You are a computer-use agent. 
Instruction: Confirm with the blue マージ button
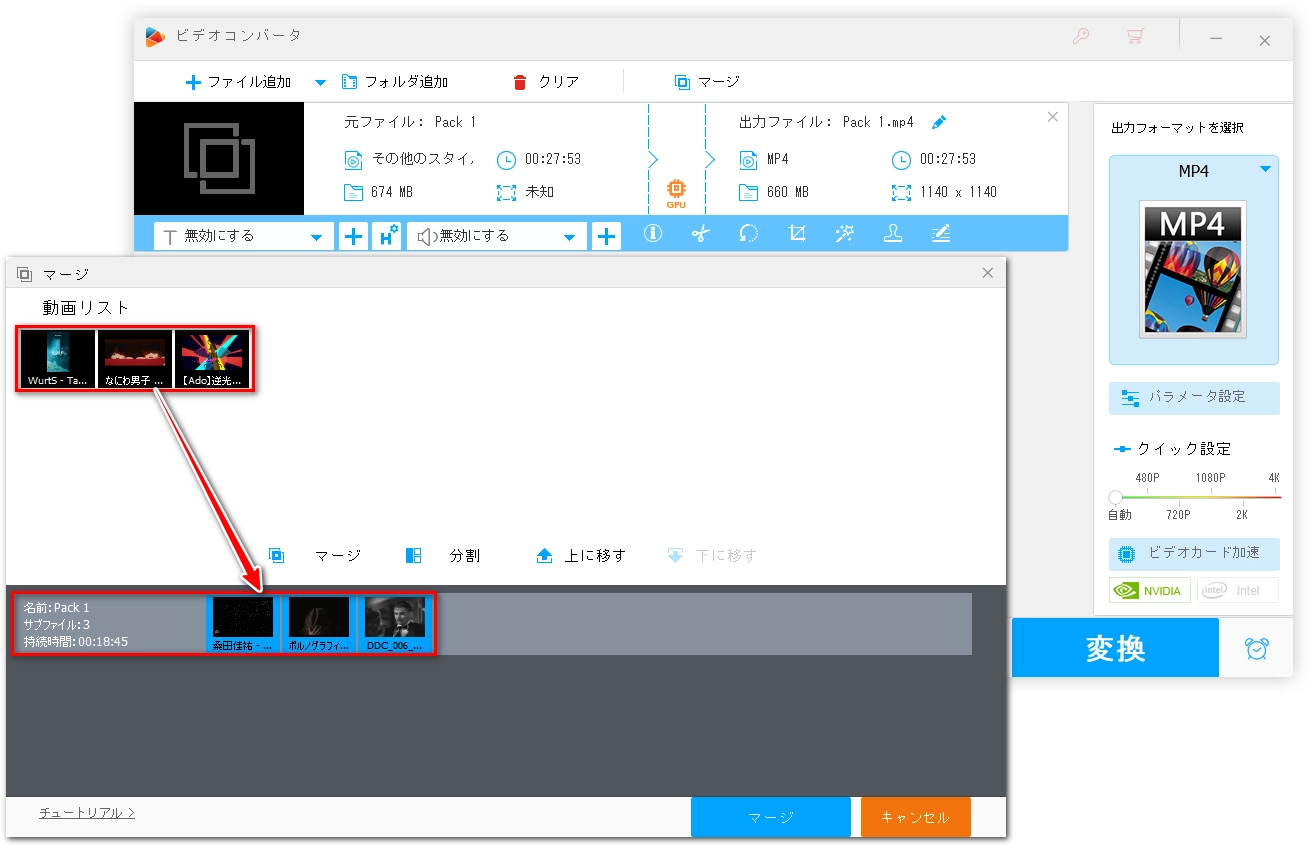[x=770, y=817]
